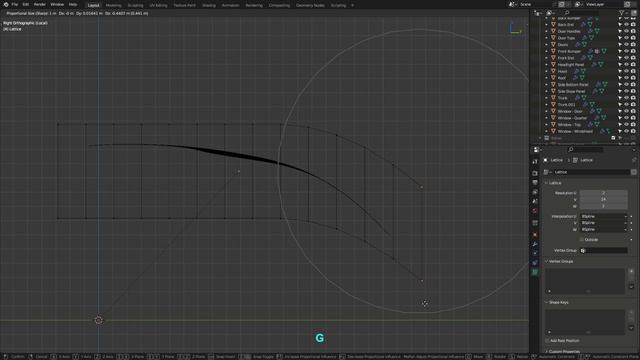Image resolution: width=640 pixels, height=360 pixels.
Task: Hide Back End in viewport via eye
Action: [x=627, y=24]
